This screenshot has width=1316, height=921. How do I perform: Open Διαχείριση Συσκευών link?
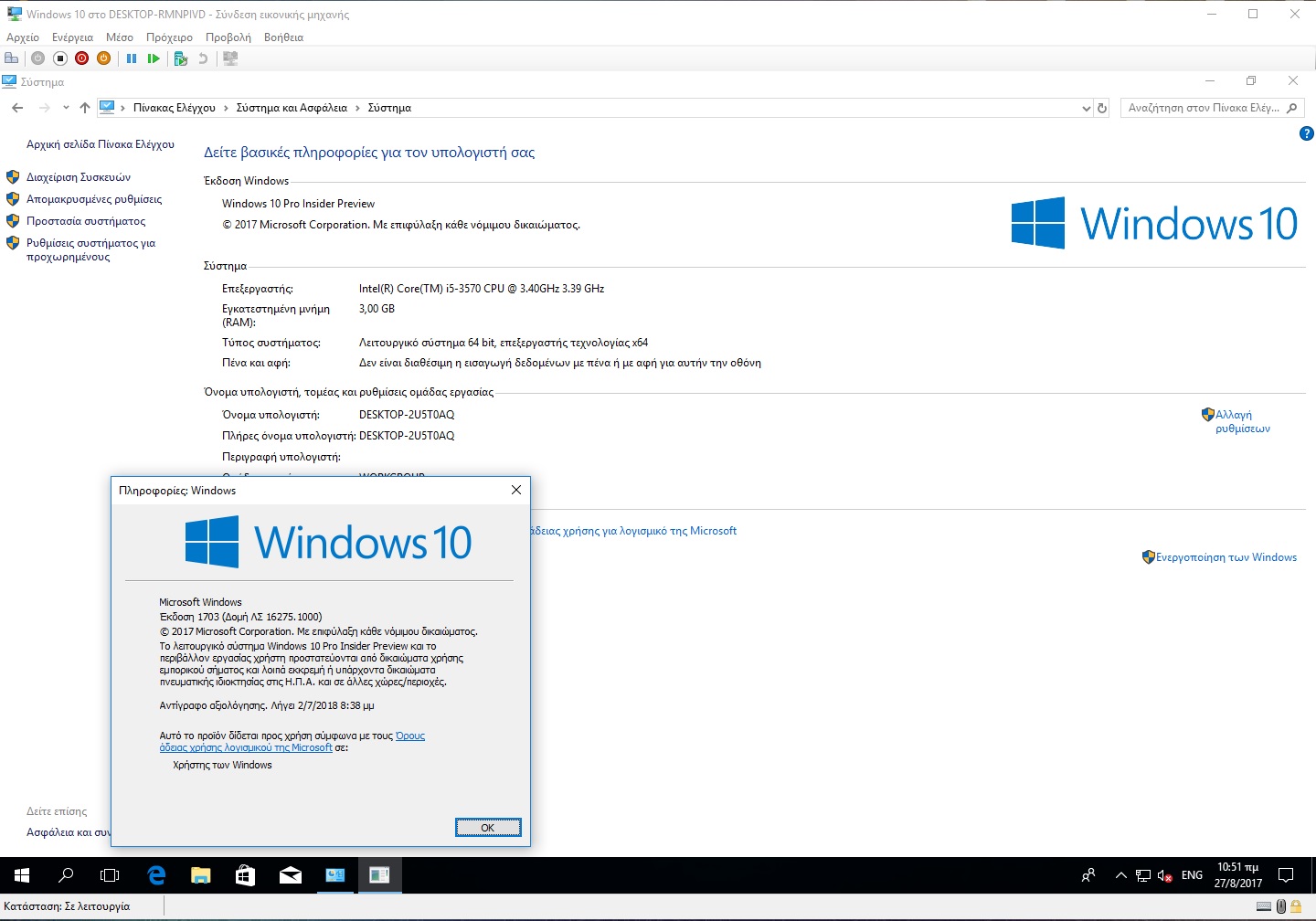79,177
